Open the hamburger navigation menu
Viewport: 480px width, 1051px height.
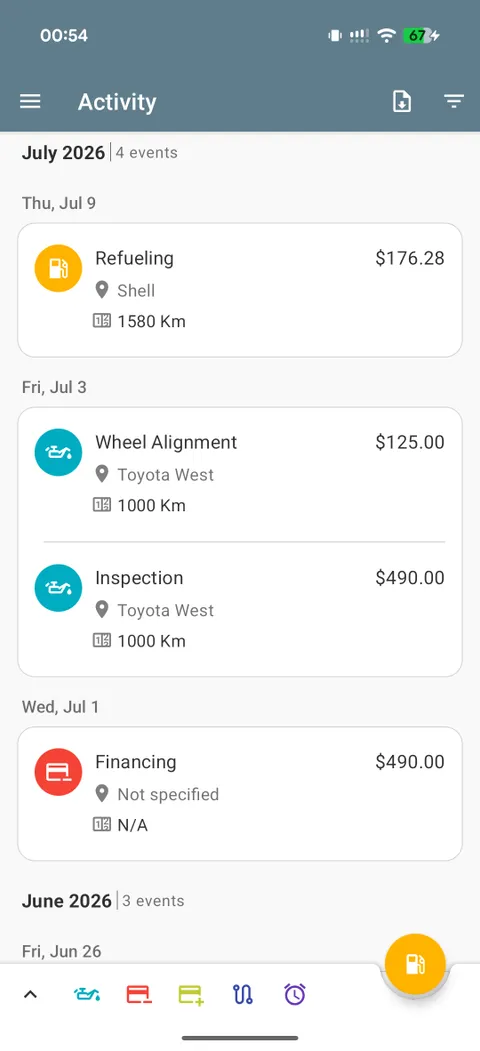coord(30,101)
